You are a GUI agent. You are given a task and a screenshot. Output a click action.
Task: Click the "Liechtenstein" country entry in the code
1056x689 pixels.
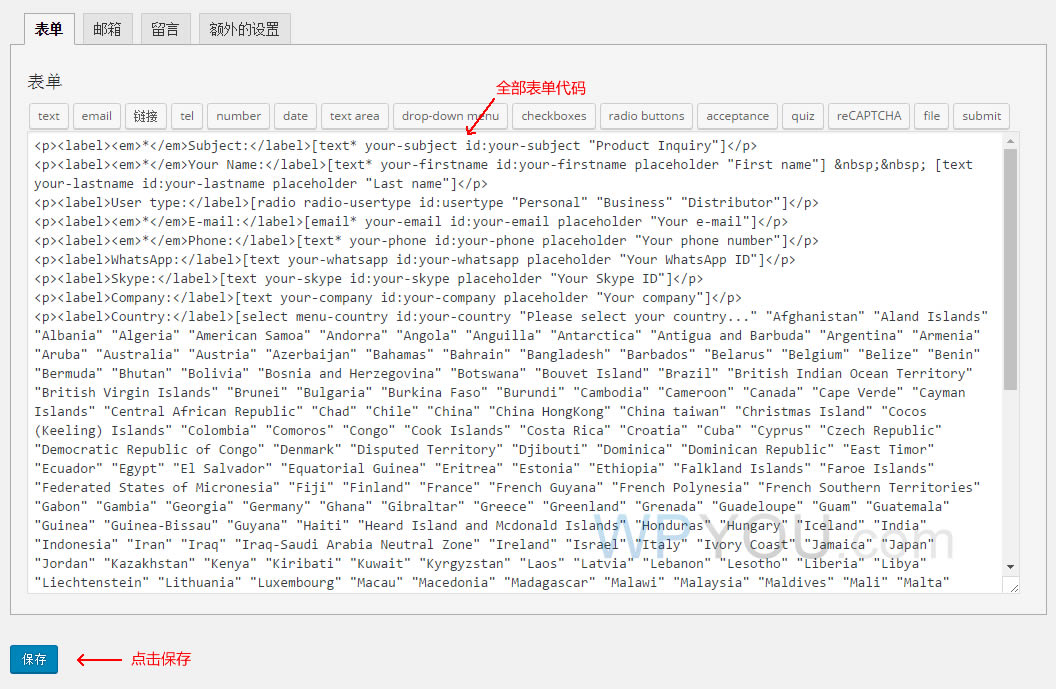[92, 583]
